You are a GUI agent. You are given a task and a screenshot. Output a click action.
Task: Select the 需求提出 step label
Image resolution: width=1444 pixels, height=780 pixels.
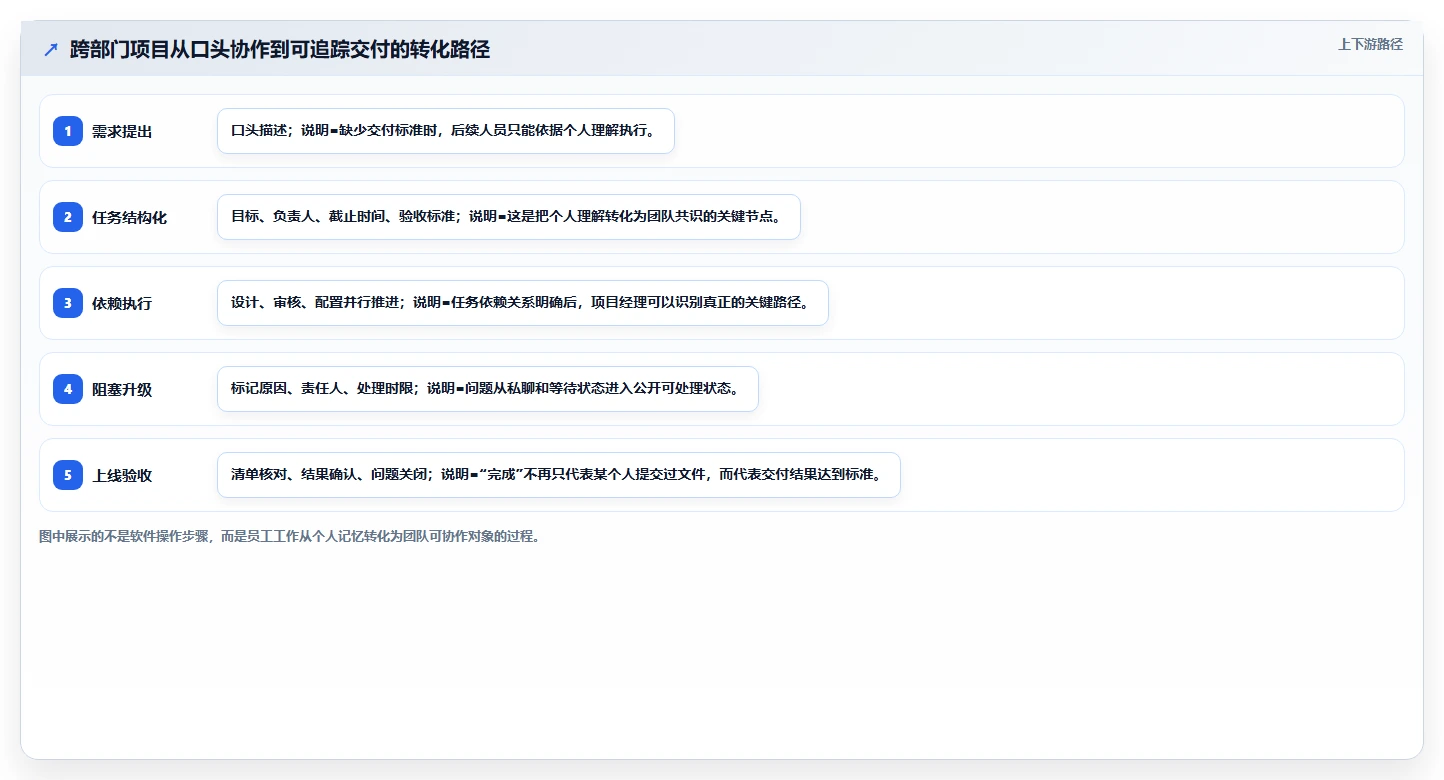click(122, 131)
